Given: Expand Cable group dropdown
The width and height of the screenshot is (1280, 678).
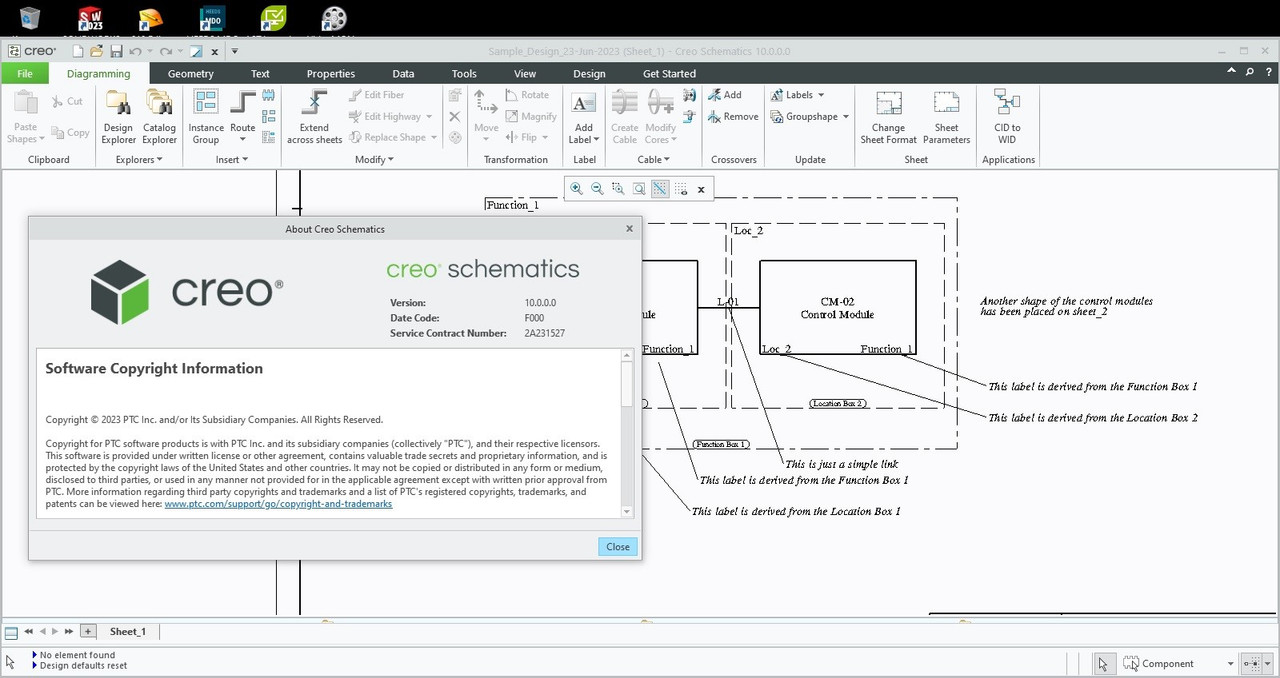Looking at the screenshot, I should pyautogui.click(x=653, y=159).
